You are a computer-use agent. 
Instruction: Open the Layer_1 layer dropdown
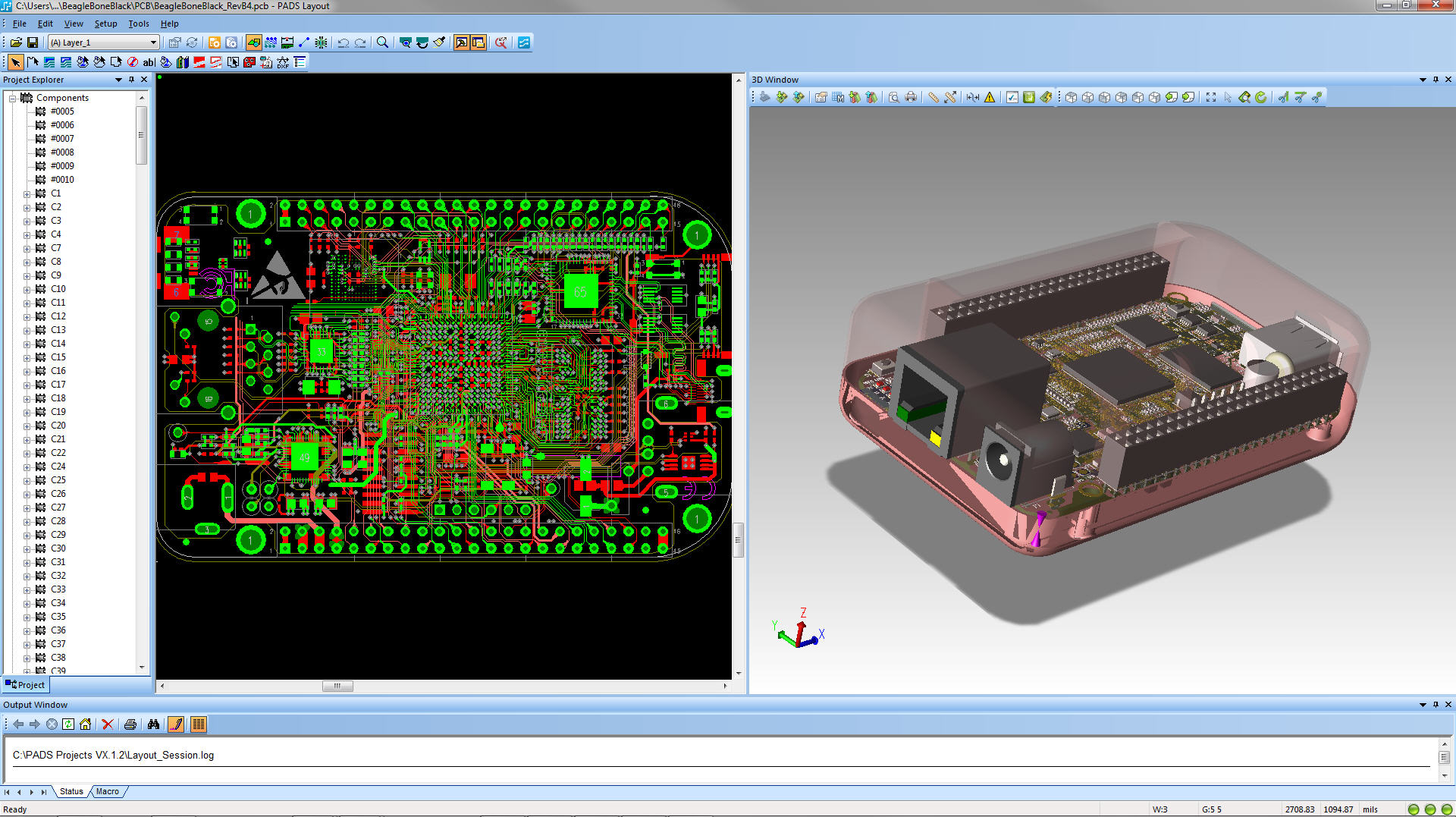(153, 42)
